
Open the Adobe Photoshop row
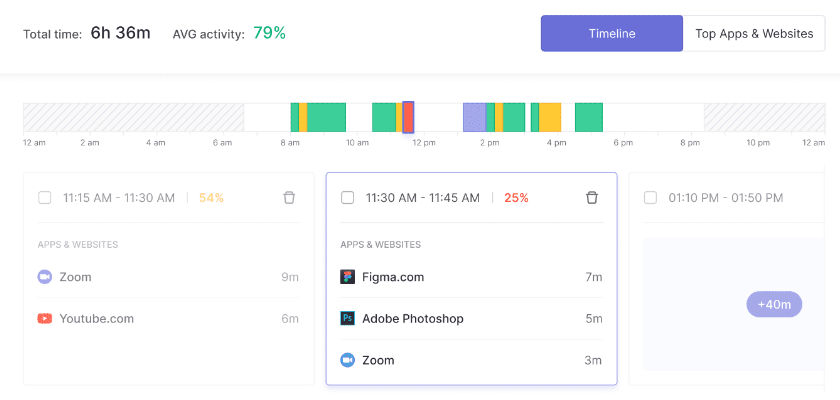click(x=470, y=319)
